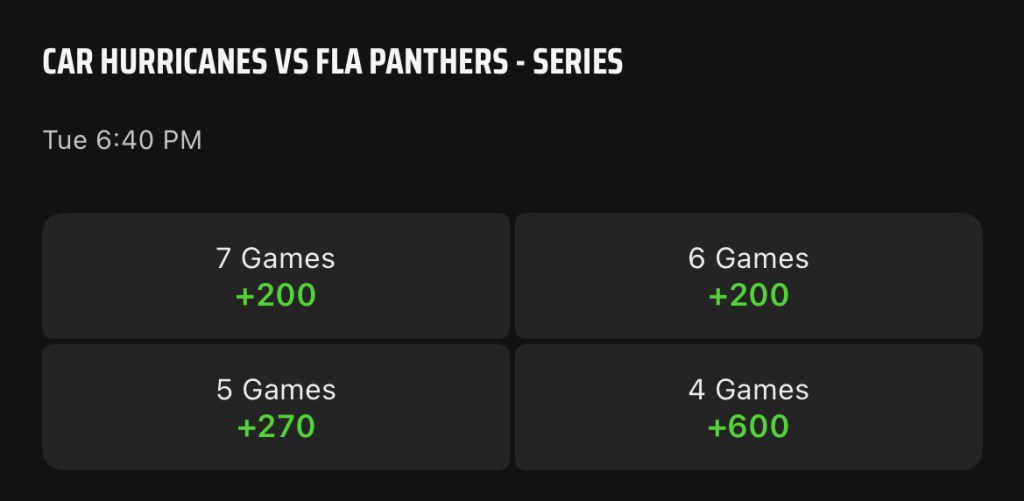Click the "Tue" day text
Viewport: 1024px width, 501px height.
click(65, 140)
